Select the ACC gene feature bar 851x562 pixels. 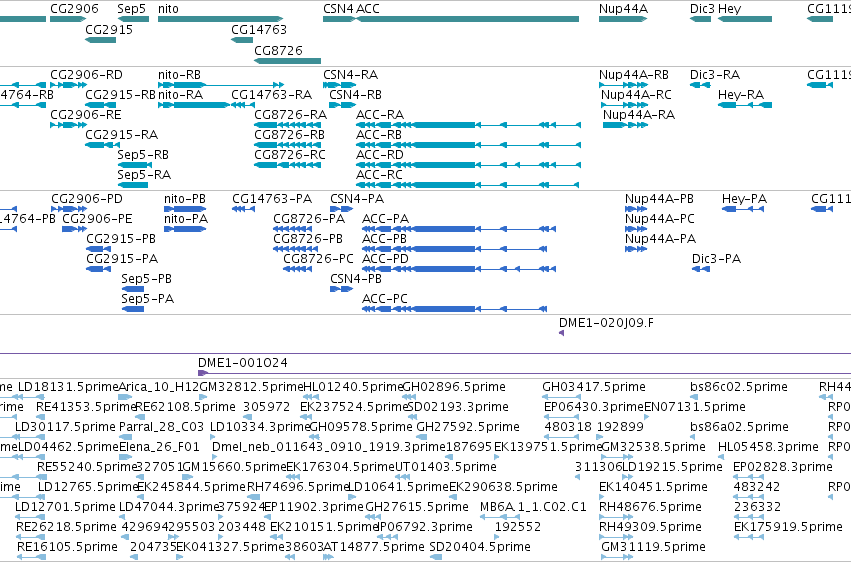(x=468, y=19)
